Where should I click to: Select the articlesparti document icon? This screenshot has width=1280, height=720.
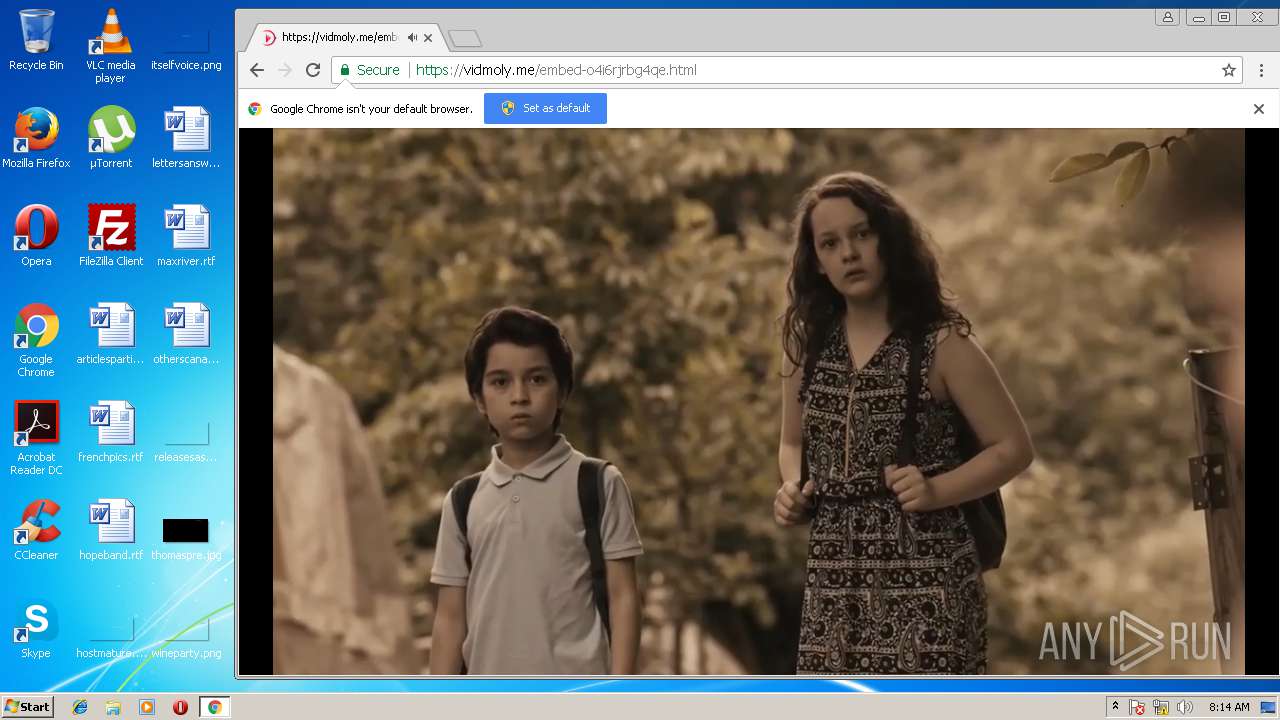click(x=111, y=334)
